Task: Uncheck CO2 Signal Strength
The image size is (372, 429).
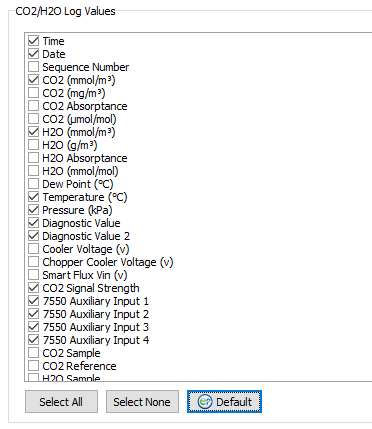Action: pyautogui.click(x=33, y=288)
